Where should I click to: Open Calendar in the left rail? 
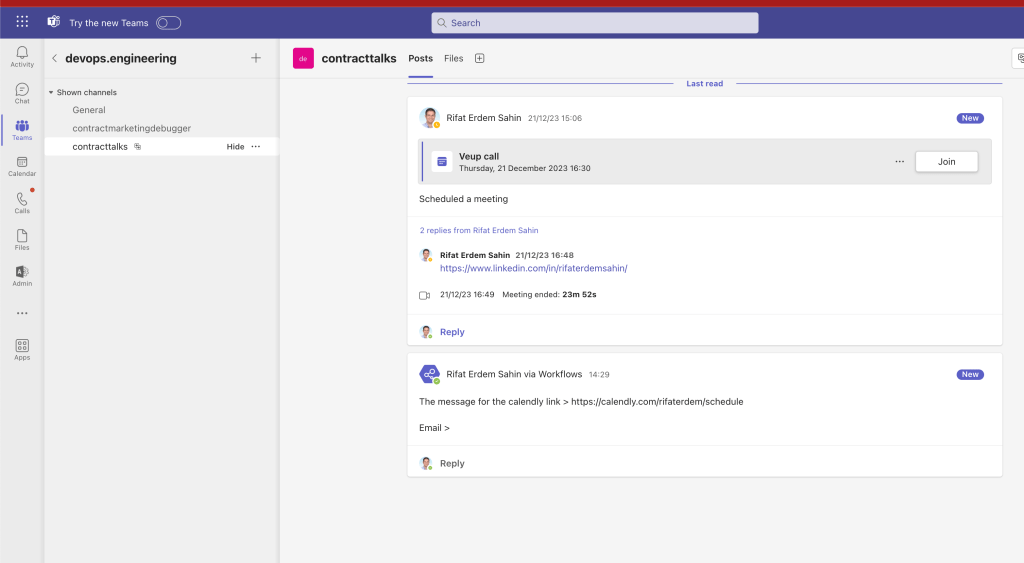pos(22,167)
